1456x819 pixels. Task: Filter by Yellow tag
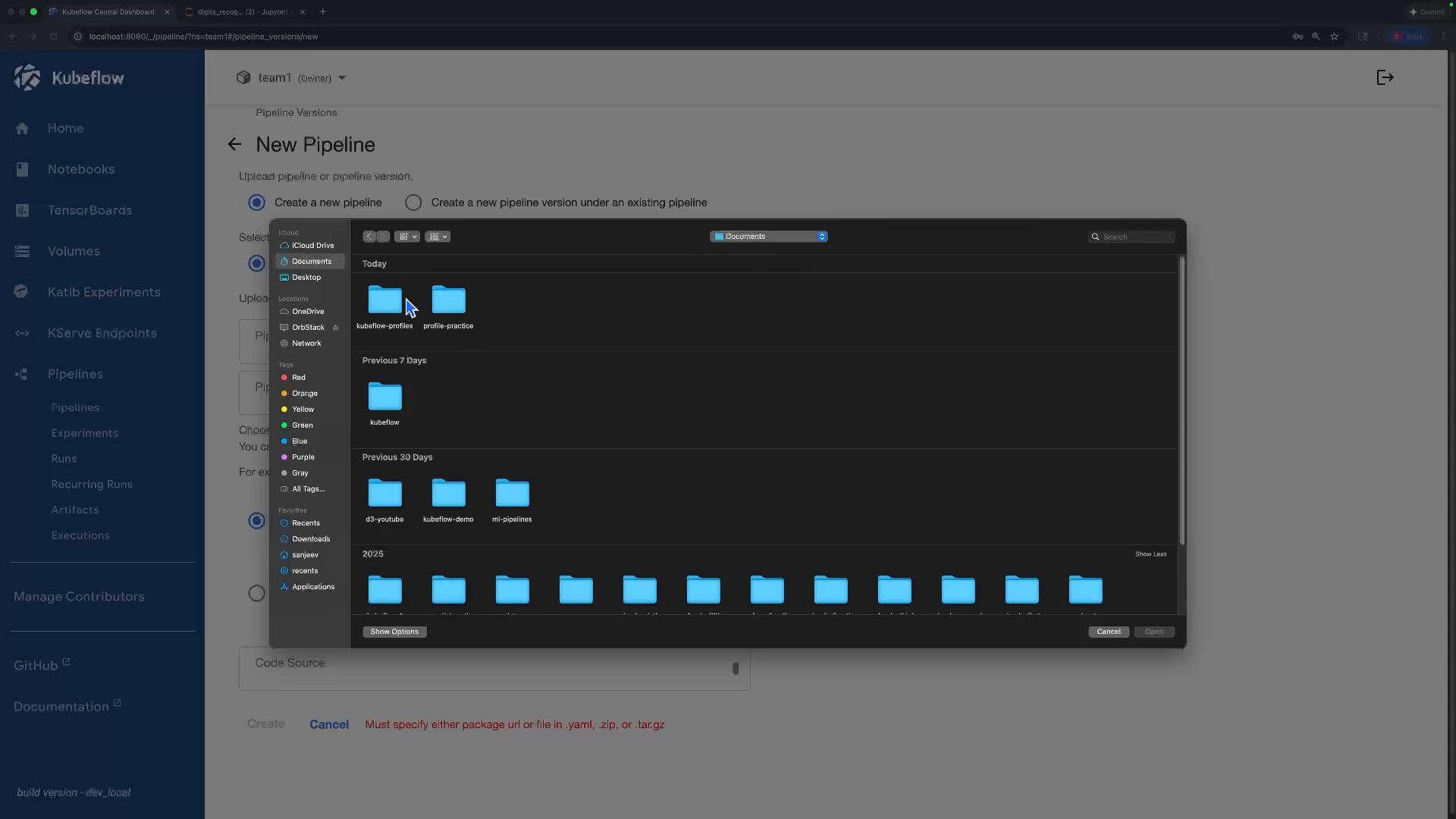pos(309,409)
